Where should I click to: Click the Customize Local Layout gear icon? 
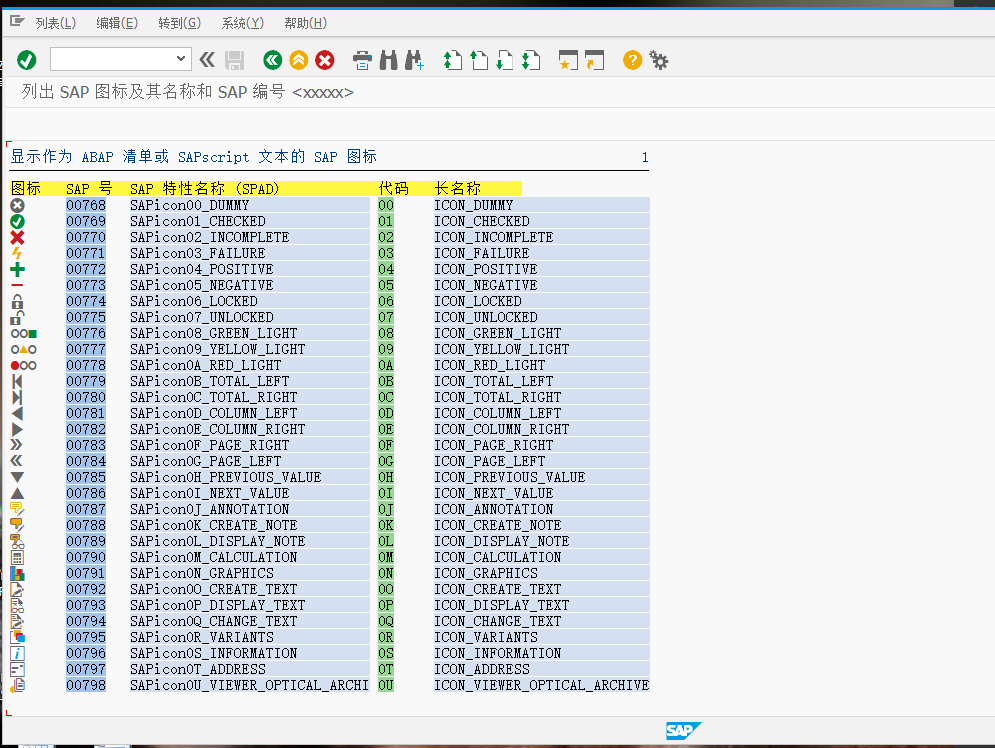click(x=658, y=60)
